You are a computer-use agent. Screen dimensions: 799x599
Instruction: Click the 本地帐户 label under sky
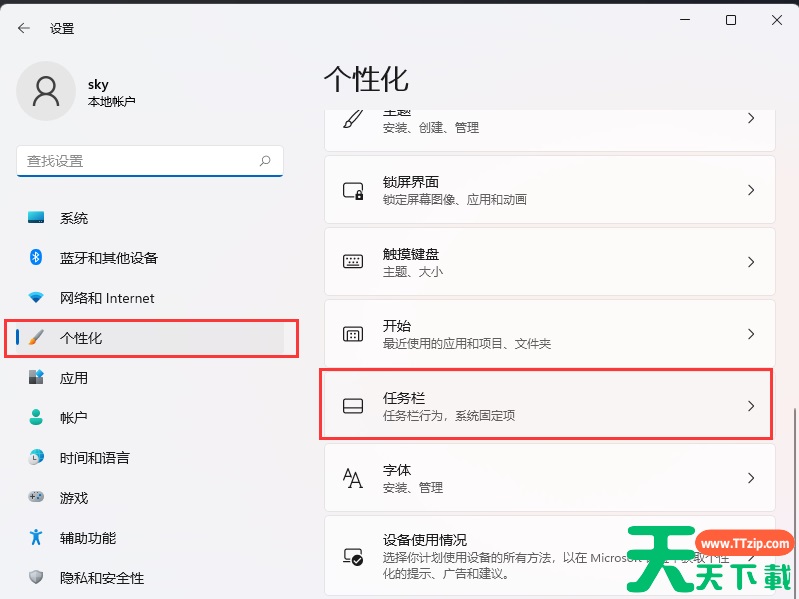click(112, 101)
